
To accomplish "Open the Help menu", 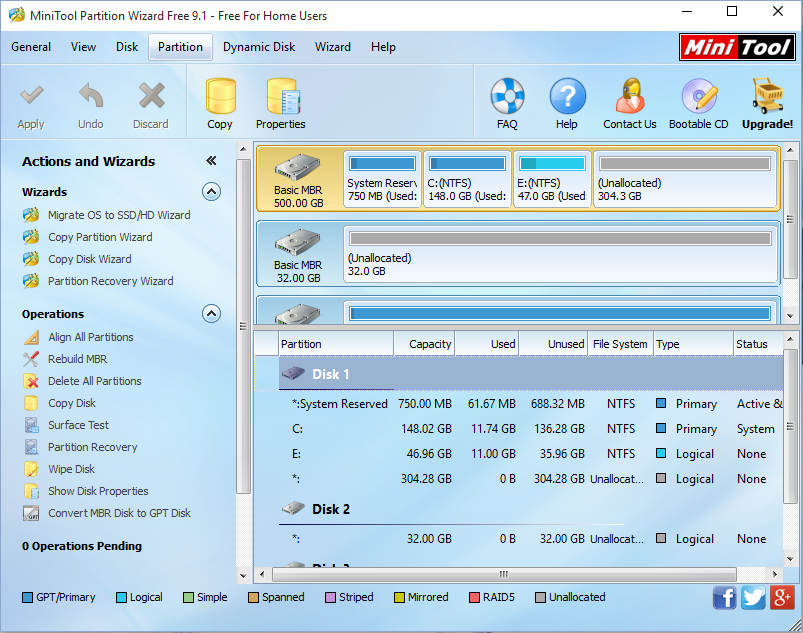I will coord(383,47).
